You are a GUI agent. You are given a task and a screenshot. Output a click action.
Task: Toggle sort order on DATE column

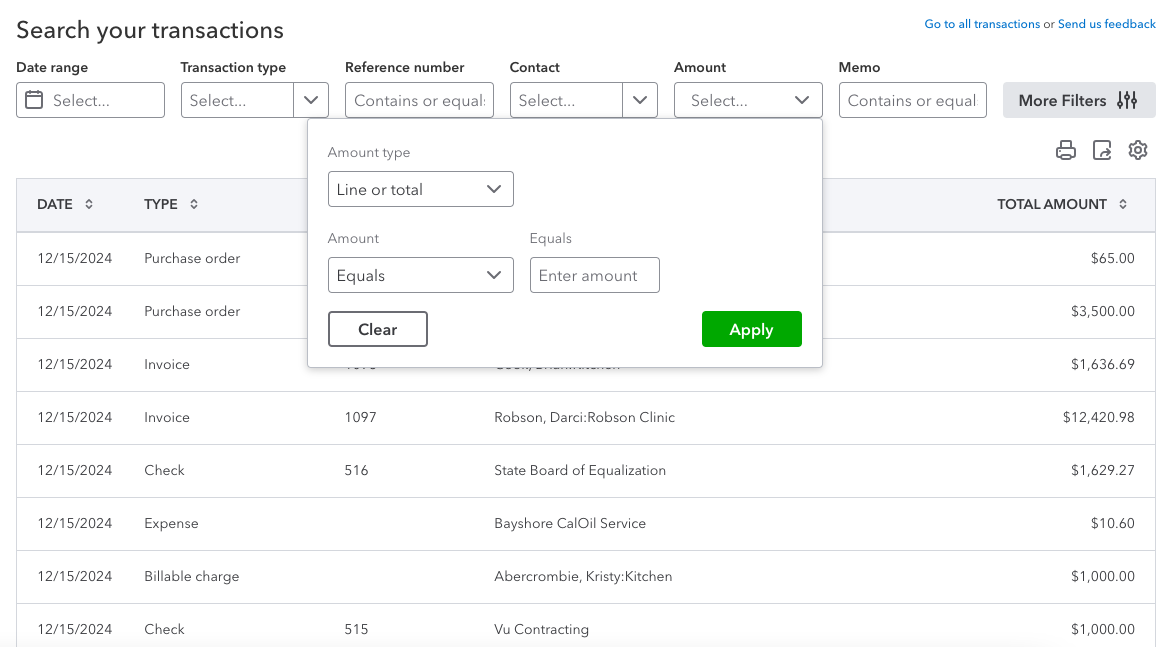(87, 204)
